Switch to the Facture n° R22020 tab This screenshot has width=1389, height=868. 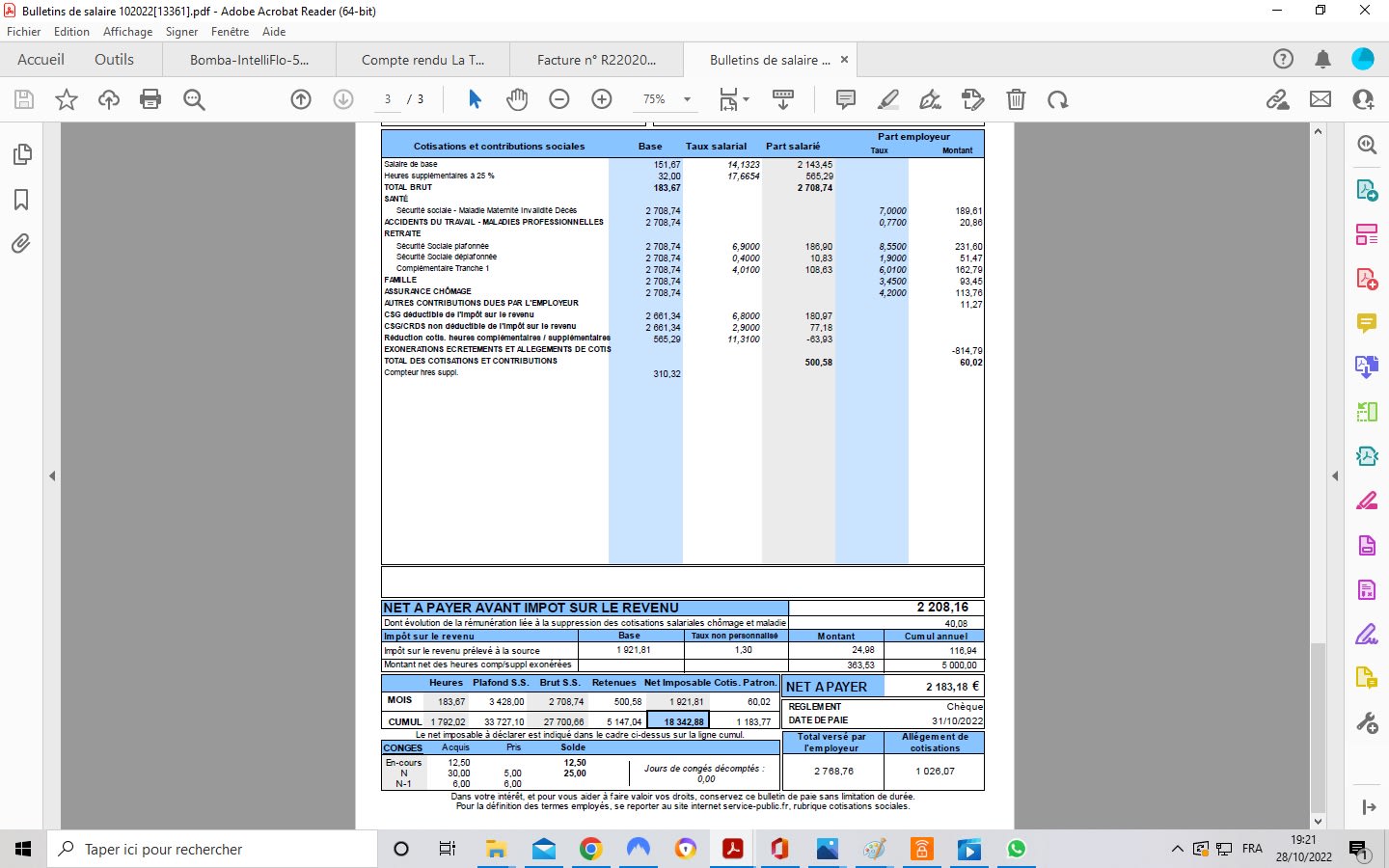pyautogui.click(x=596, y=60)
